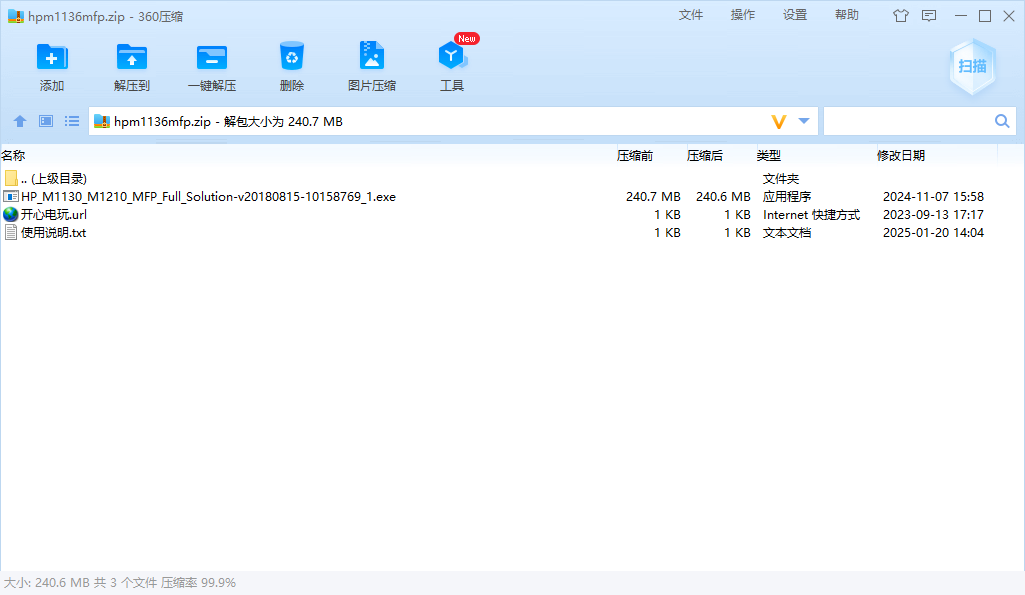Open the 设置 (Settings) menu

click(795, 15)
